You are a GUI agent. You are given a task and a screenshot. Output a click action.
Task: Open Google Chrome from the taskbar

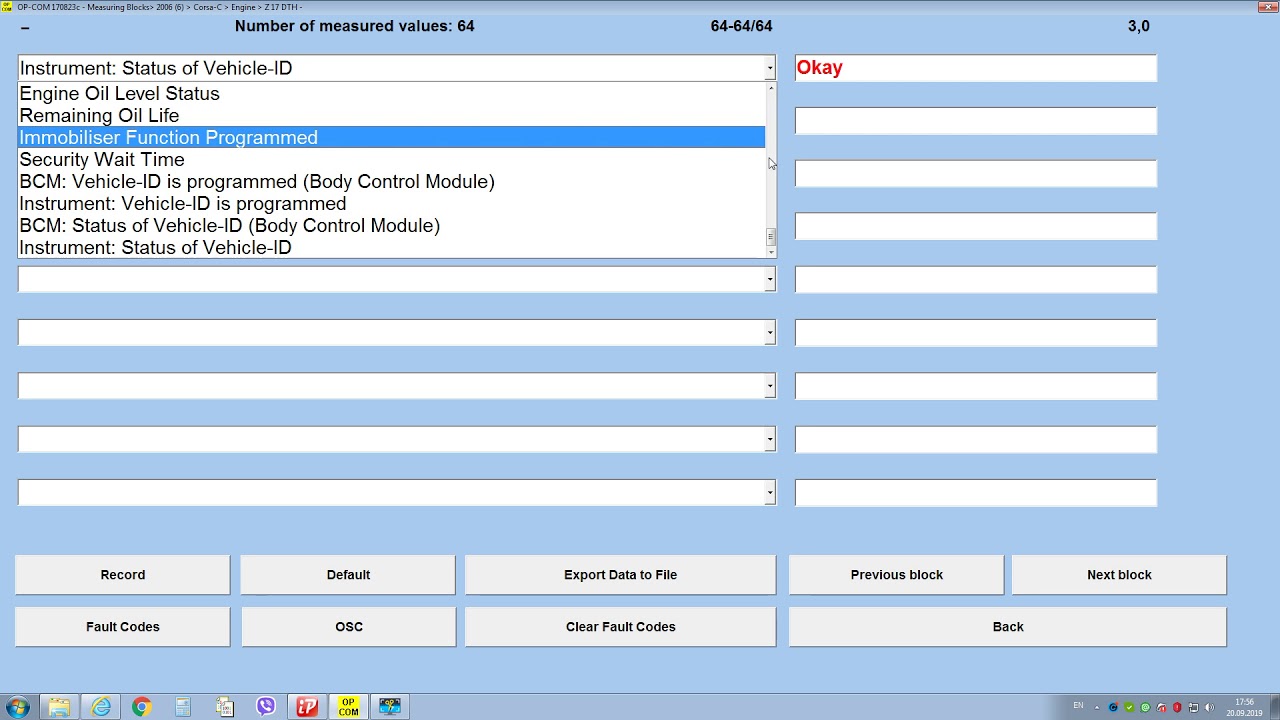point(141,707)
